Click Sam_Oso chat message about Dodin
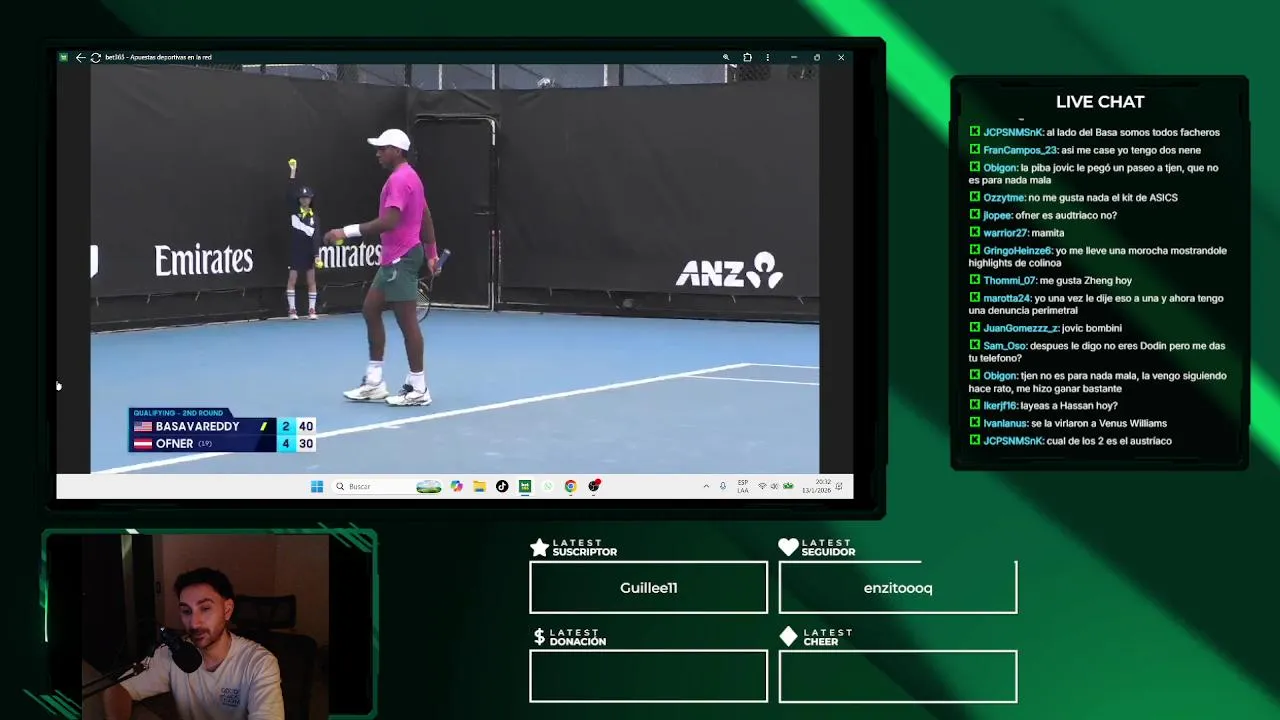 coord(1096,352)
